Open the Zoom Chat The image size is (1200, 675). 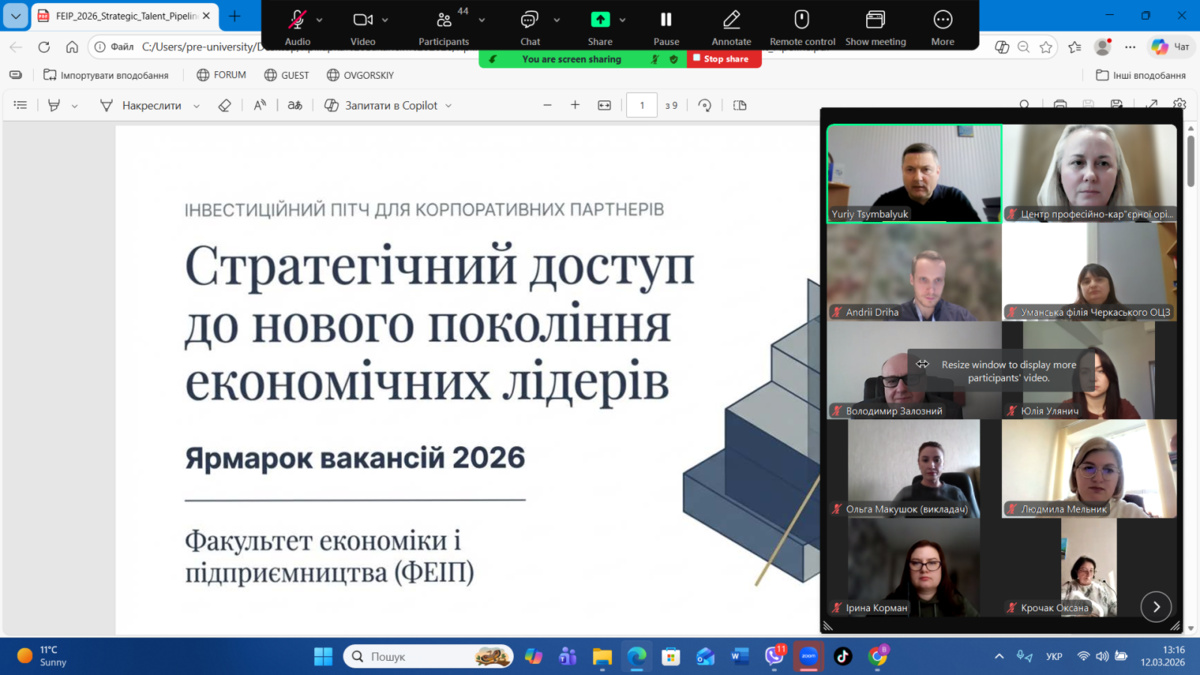[529, 20]
